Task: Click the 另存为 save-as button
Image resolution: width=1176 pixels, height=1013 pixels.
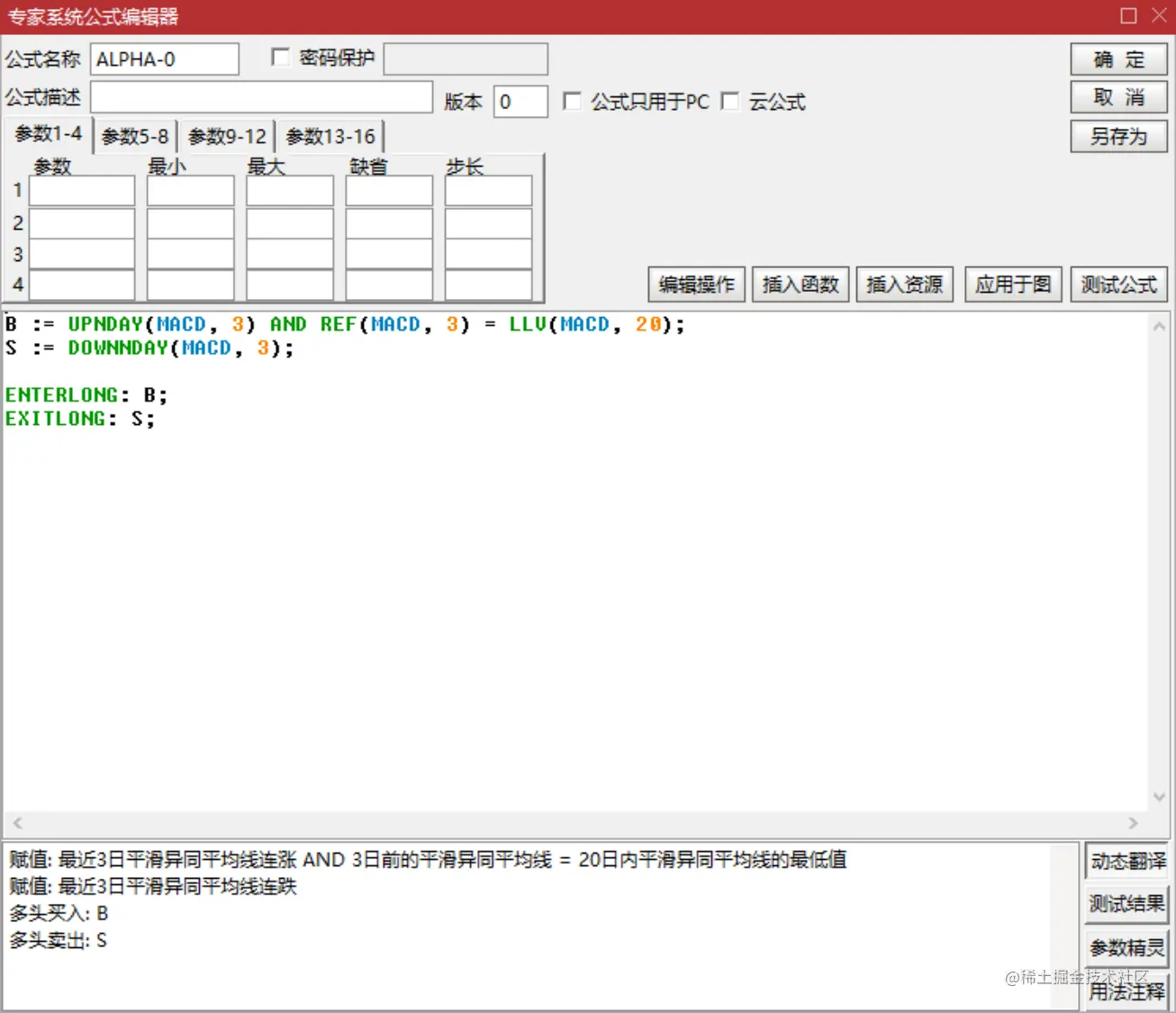Action: pos(1118,136)
